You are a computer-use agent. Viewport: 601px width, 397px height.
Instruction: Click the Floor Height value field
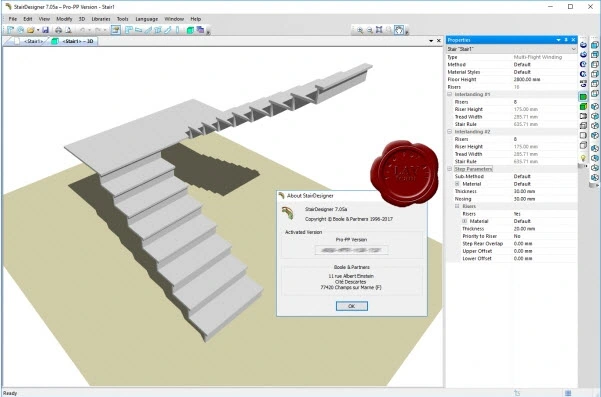coord(544,79)
